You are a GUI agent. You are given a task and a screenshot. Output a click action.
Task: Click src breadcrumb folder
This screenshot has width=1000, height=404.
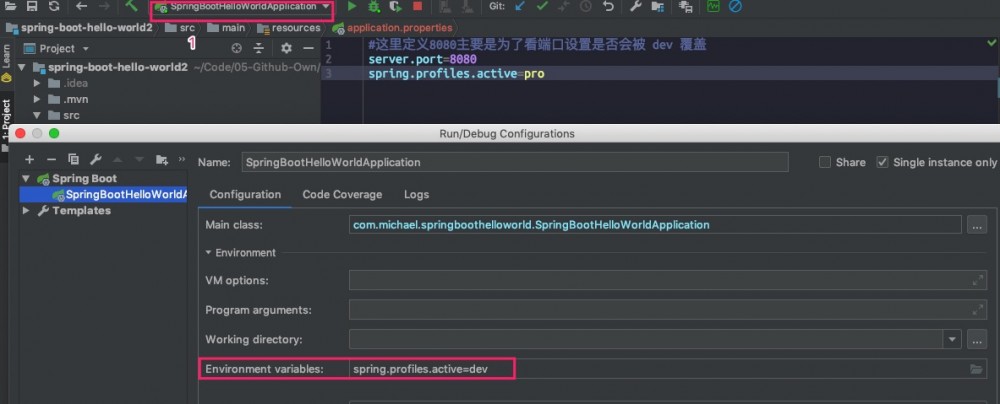coord(180,28)
